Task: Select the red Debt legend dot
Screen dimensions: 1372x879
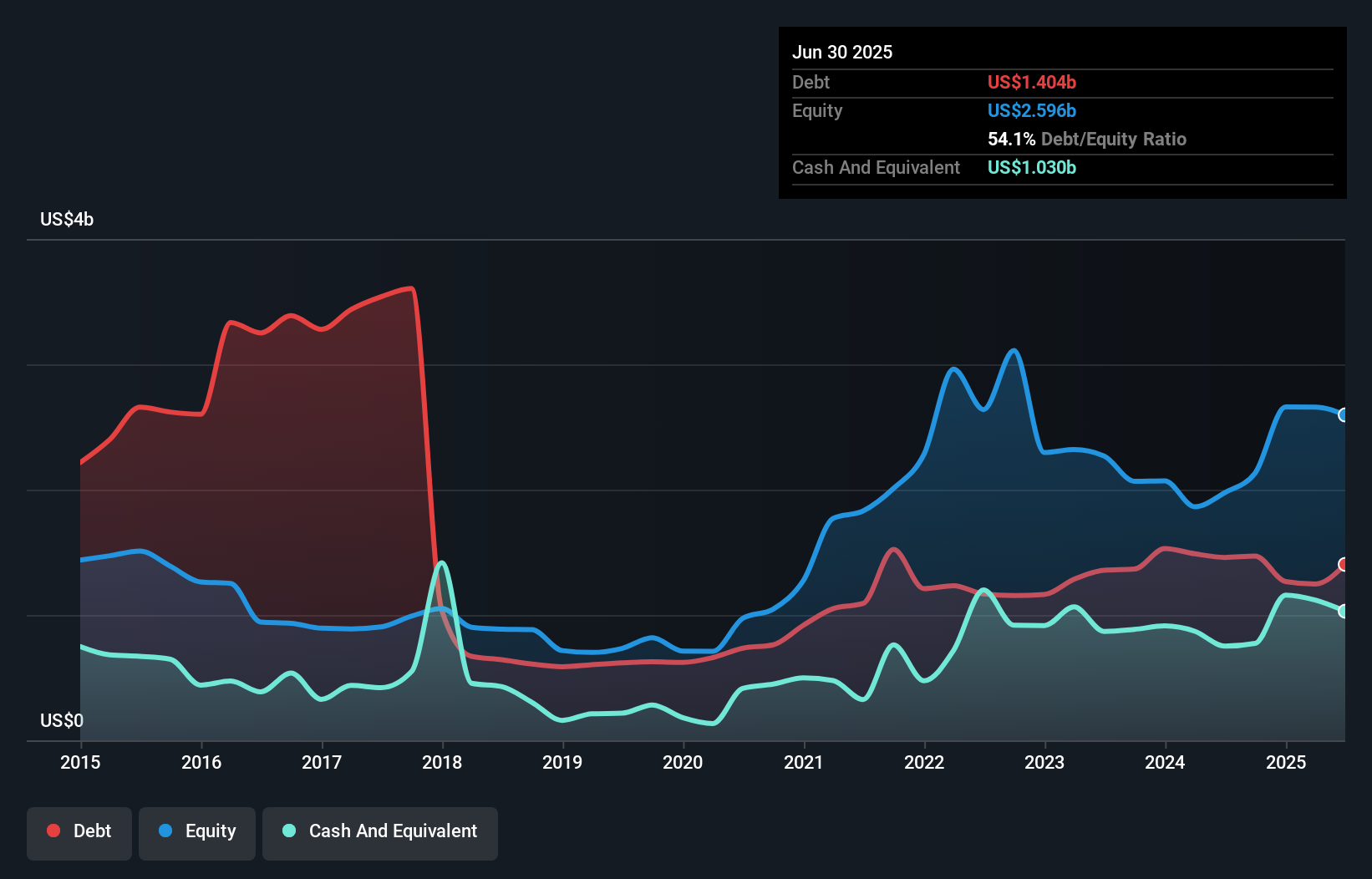Action: point(53,831)
